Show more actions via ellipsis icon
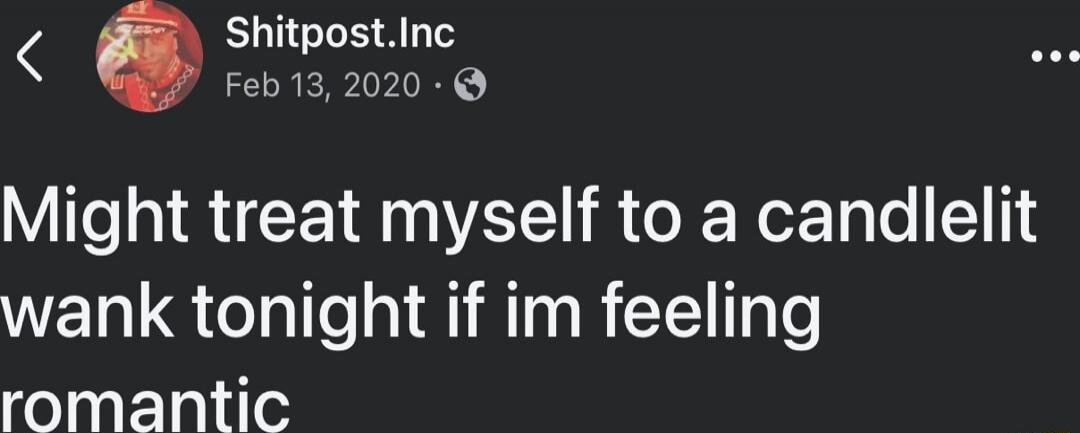This screenshot has width=1080, height=433. (x=1052, y=58)
